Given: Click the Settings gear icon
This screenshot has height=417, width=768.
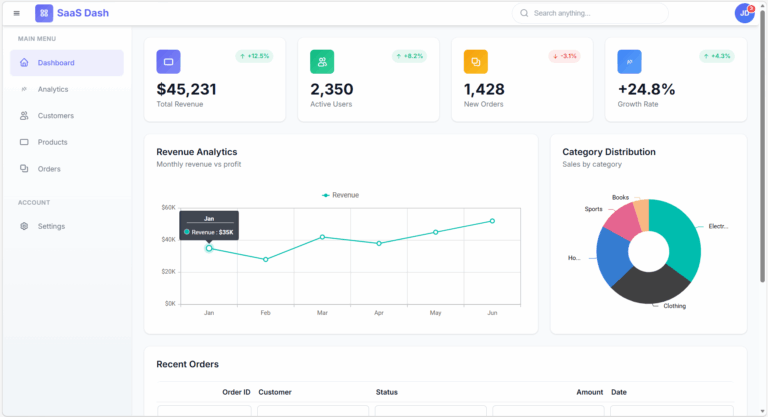Looking at the screenshot, I should 24,226.
